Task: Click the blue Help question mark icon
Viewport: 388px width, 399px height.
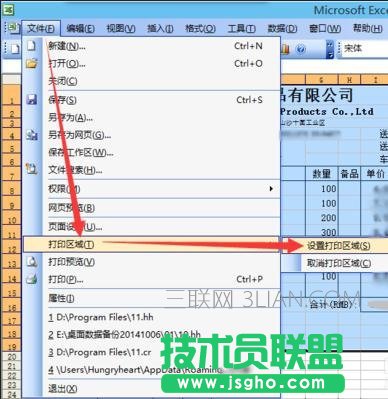Action: coord(301,49)
